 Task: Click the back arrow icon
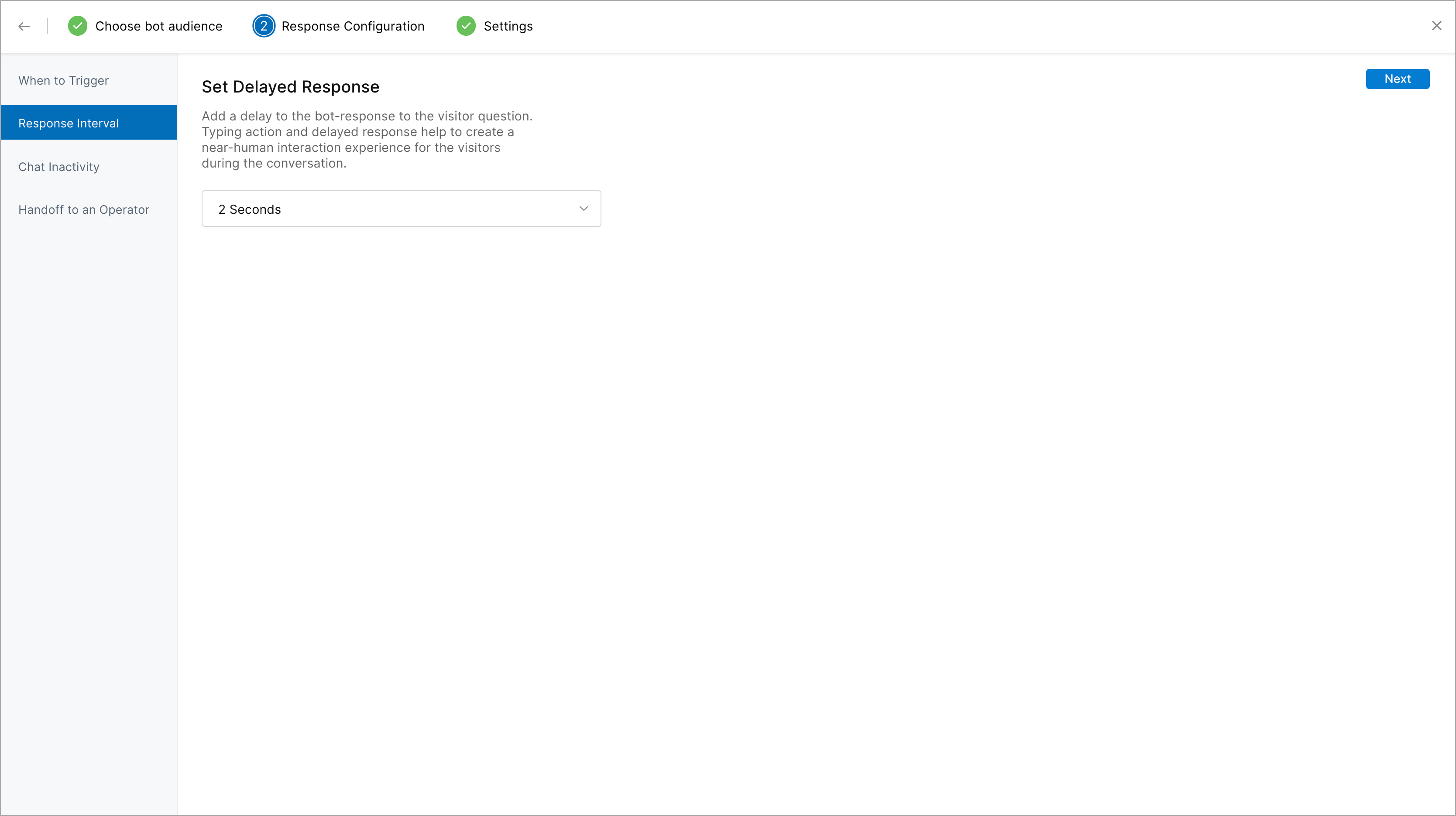pos(24,26)
